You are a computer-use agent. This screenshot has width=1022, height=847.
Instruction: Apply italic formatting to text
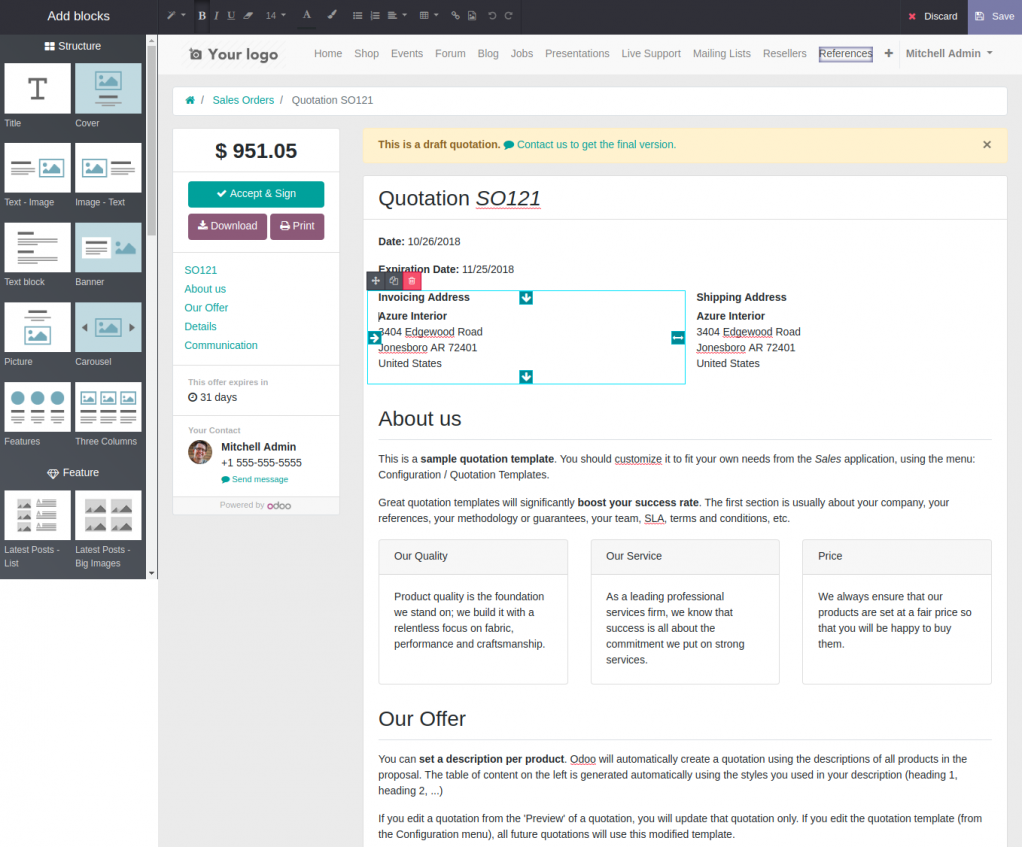216,15
